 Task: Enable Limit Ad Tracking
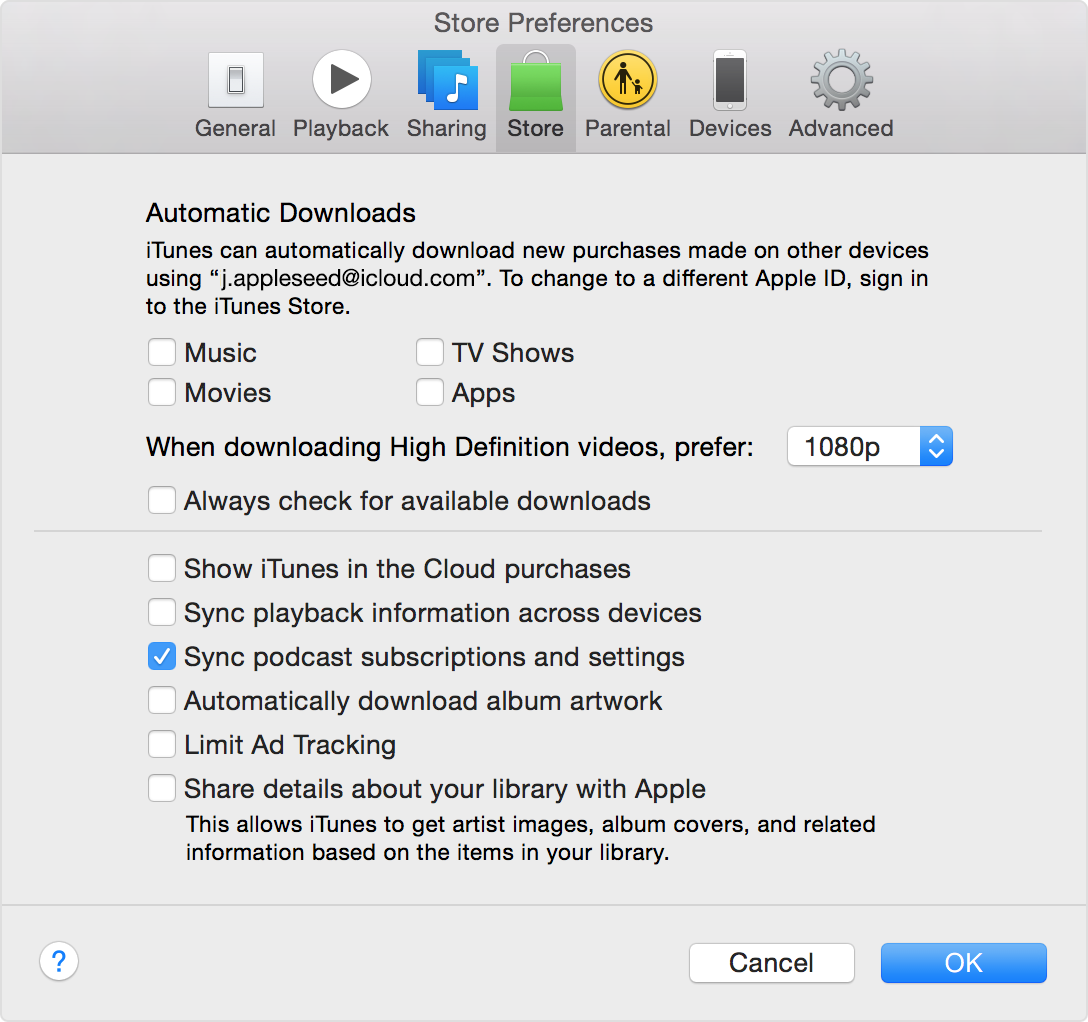pyautogui.click(x=162, y=745)
